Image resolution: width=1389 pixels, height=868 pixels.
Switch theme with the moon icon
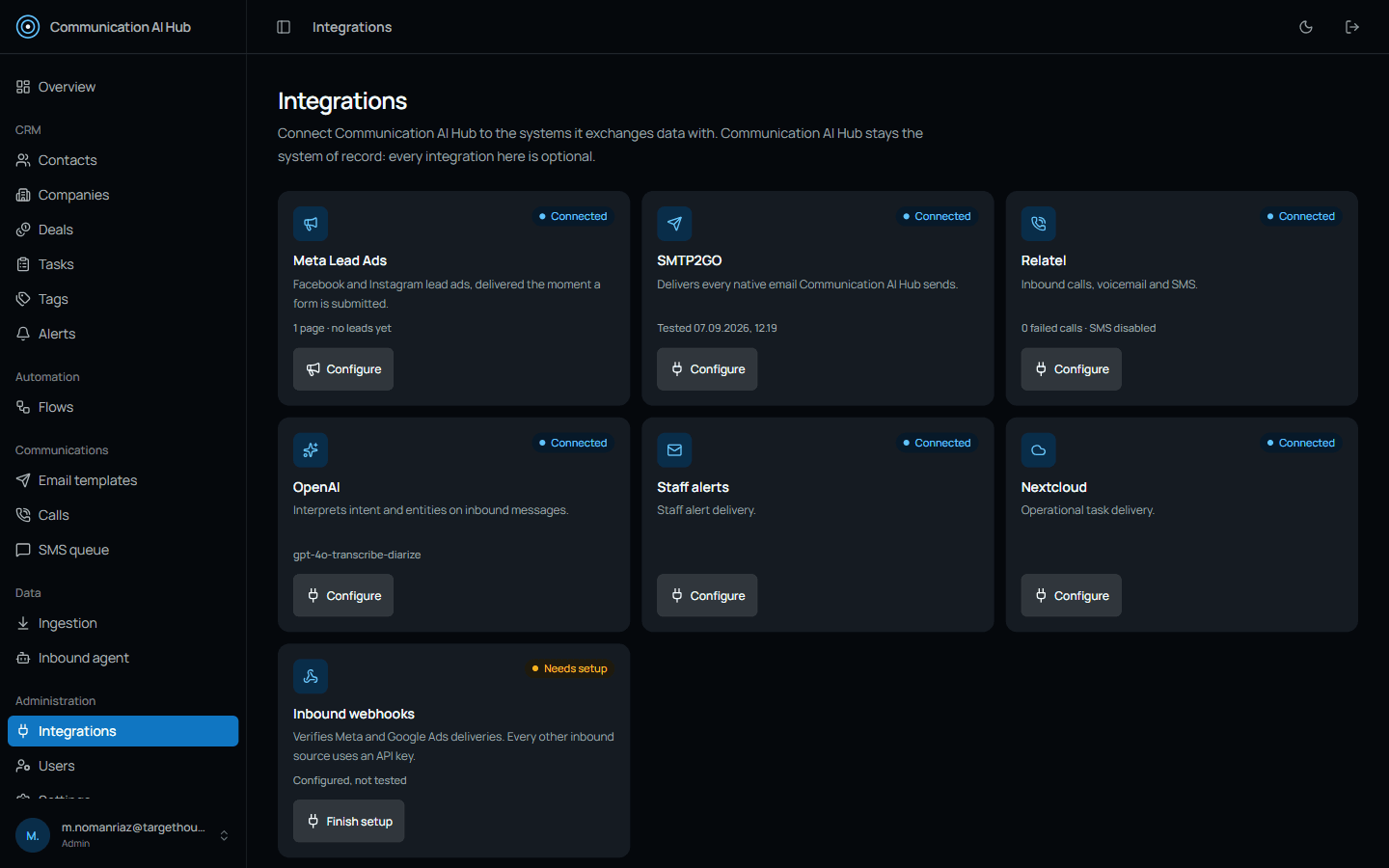click(x=1306, y=27)
